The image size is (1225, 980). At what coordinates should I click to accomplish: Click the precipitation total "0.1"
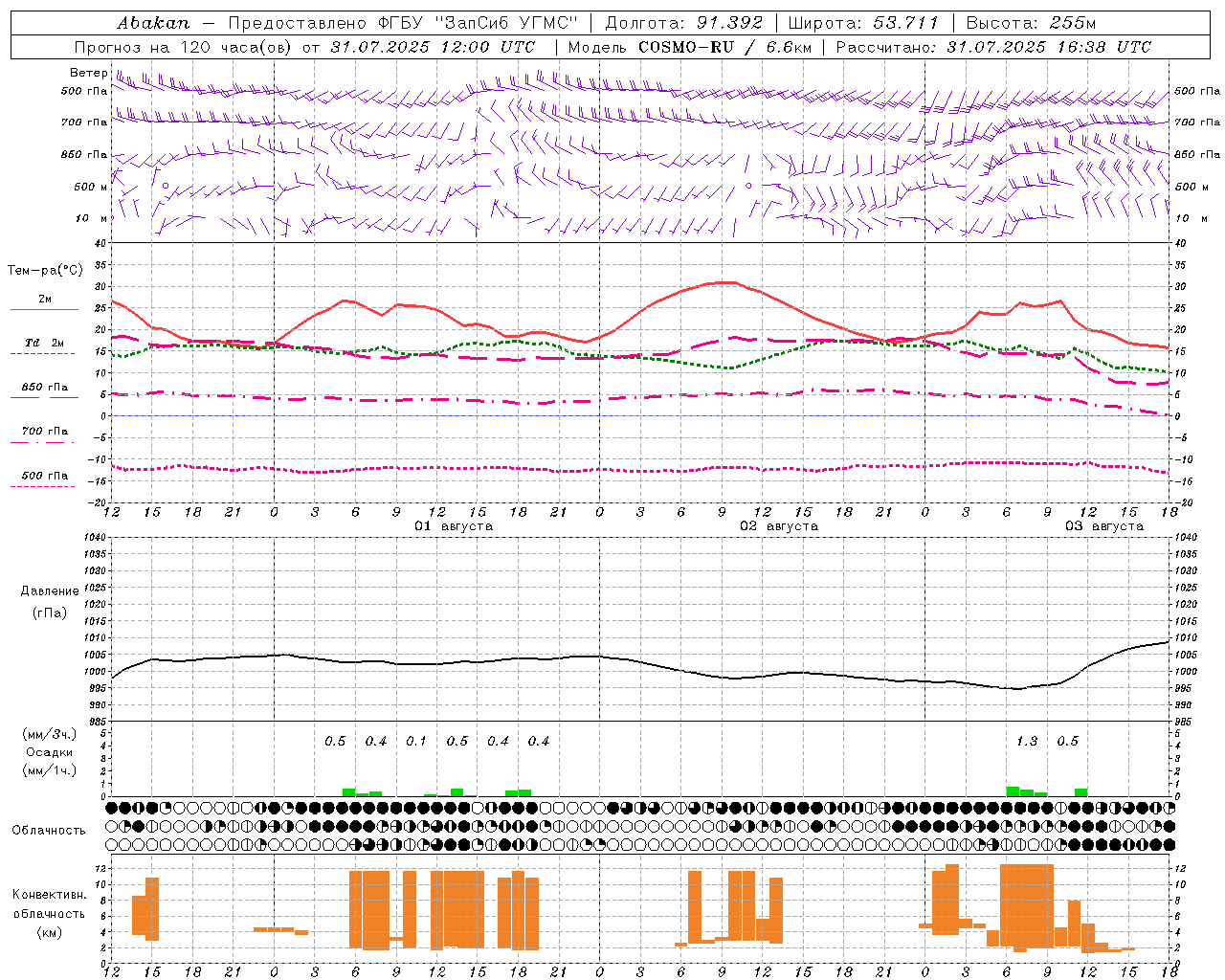pos(416,742)
